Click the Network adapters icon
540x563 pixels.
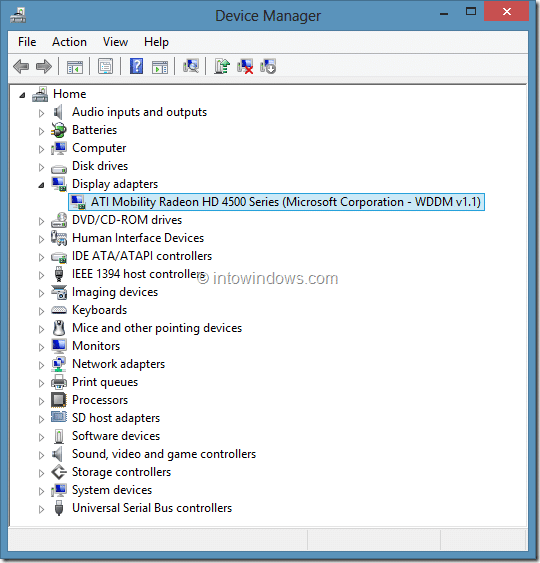point(59,364)
